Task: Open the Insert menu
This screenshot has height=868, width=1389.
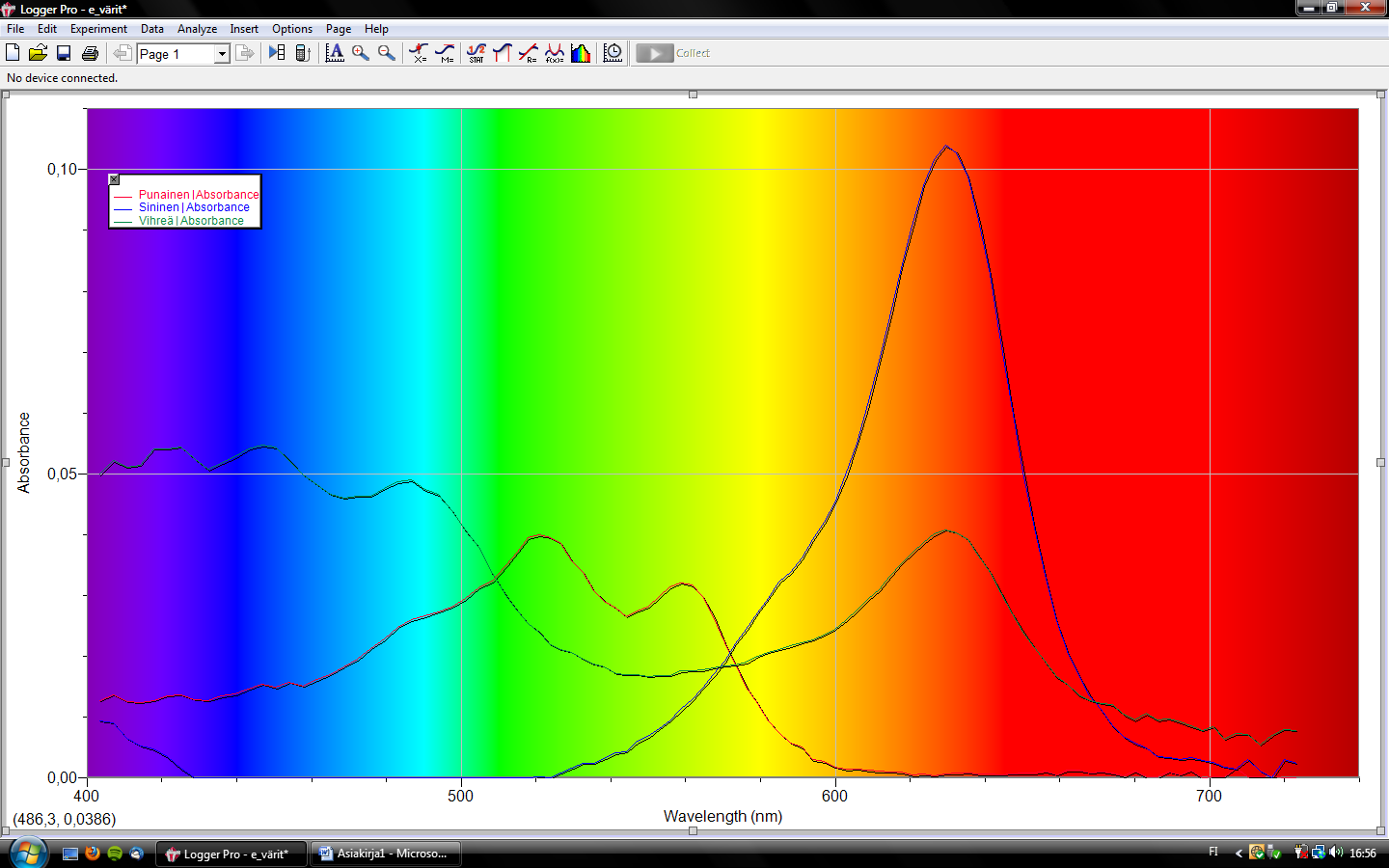Action: pos(244,29)
